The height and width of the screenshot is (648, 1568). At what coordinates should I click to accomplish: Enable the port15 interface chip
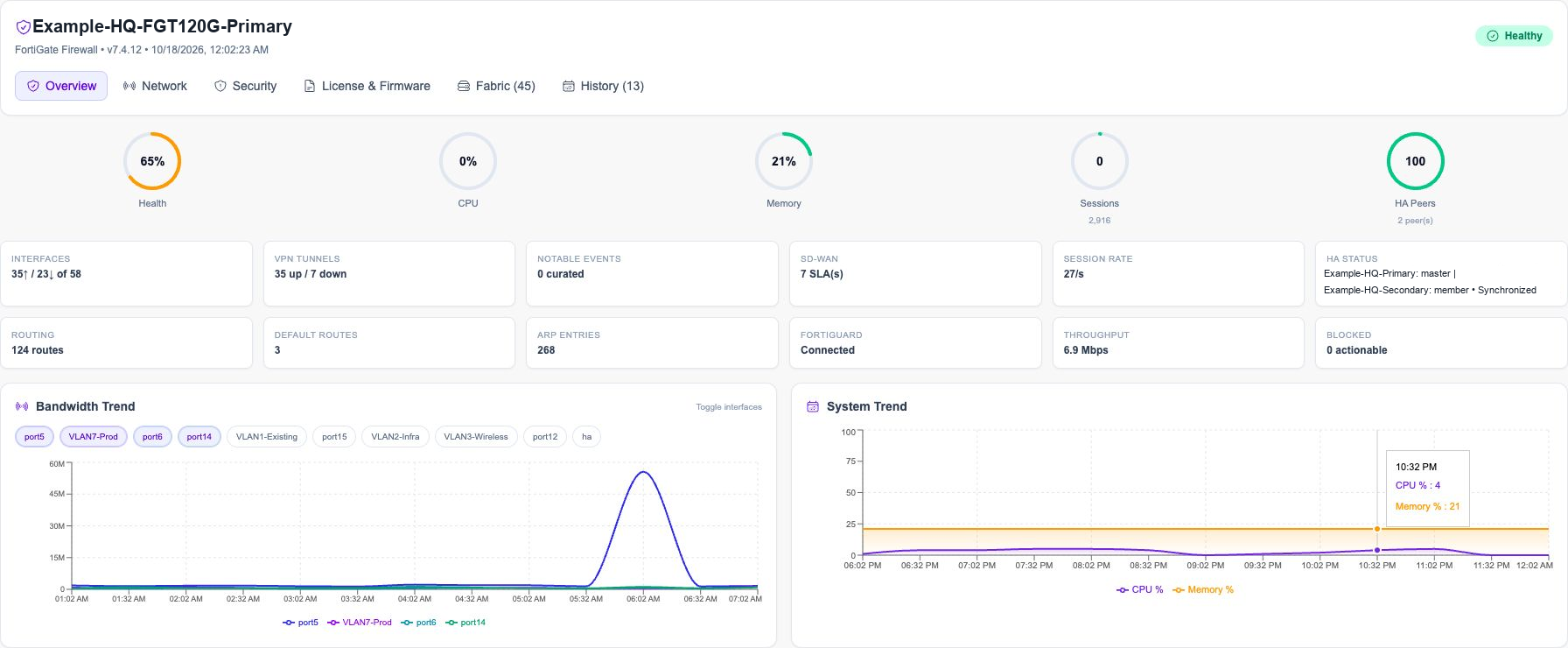pos(334,437)
